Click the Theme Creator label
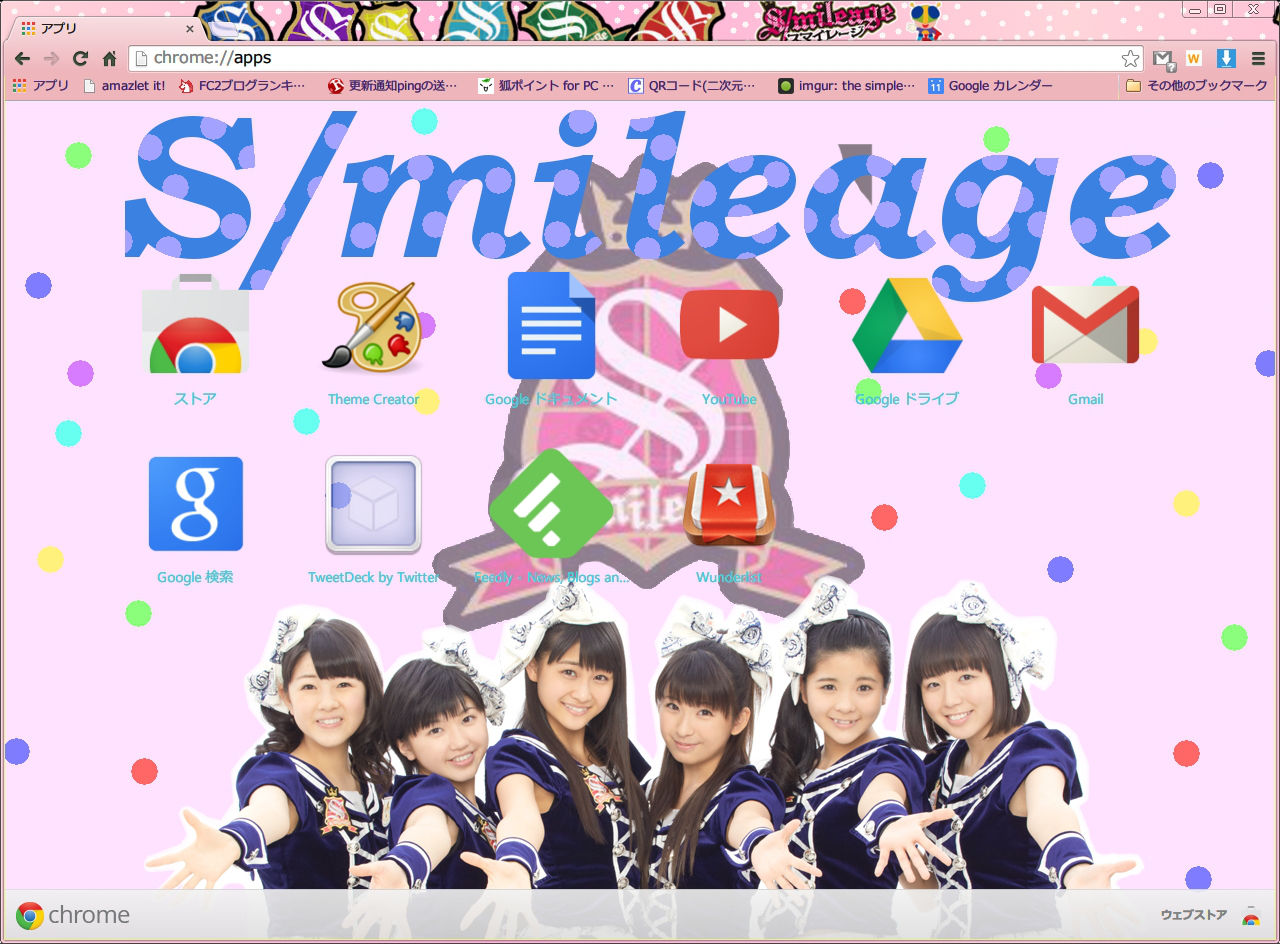The width and height of the screenshot is (1280, 944). [373, 399]
